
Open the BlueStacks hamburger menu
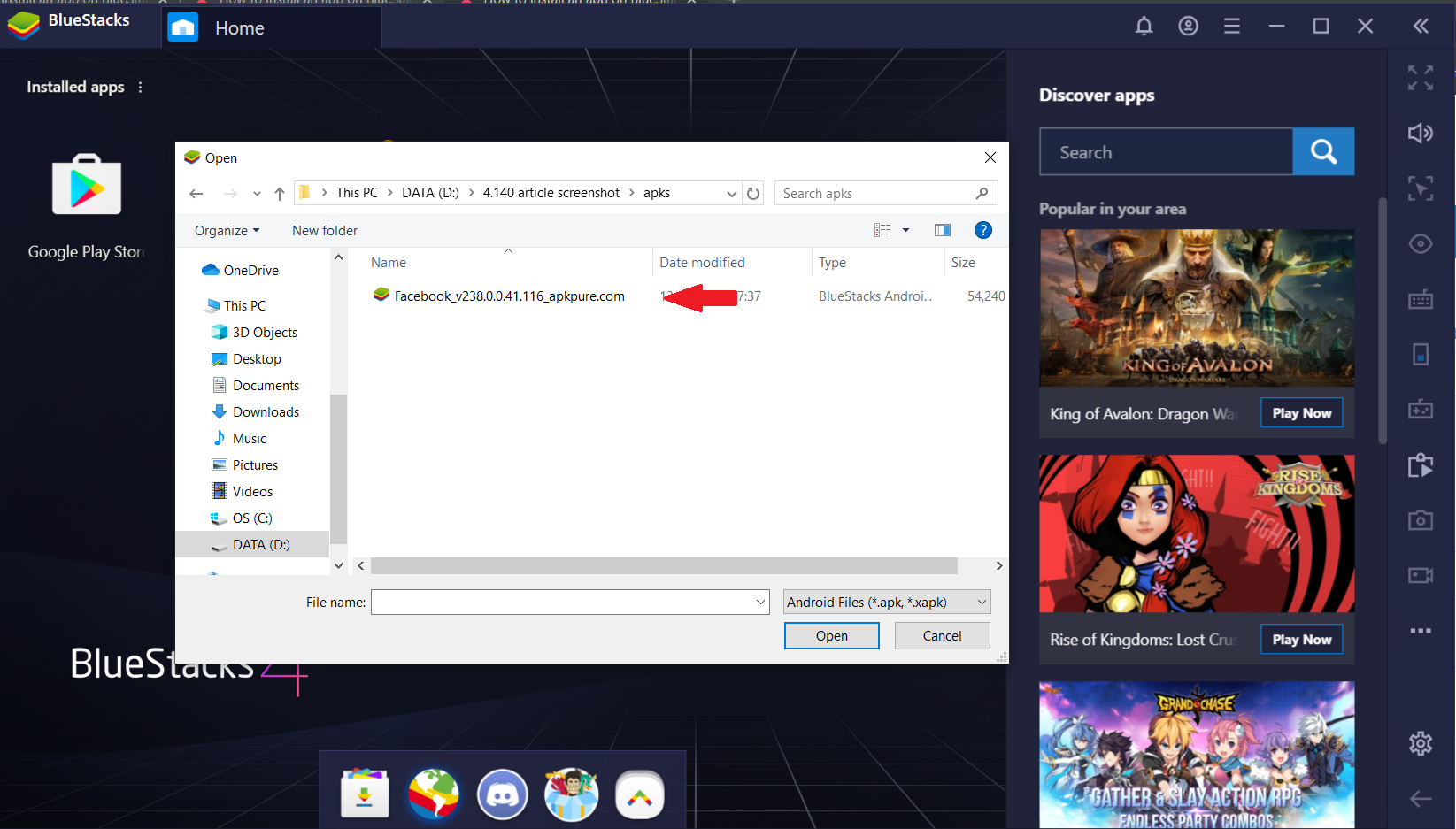tap(1231, 27)
